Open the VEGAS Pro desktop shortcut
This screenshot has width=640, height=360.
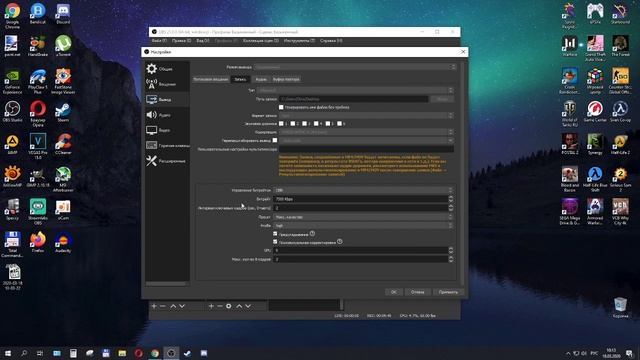38,147
